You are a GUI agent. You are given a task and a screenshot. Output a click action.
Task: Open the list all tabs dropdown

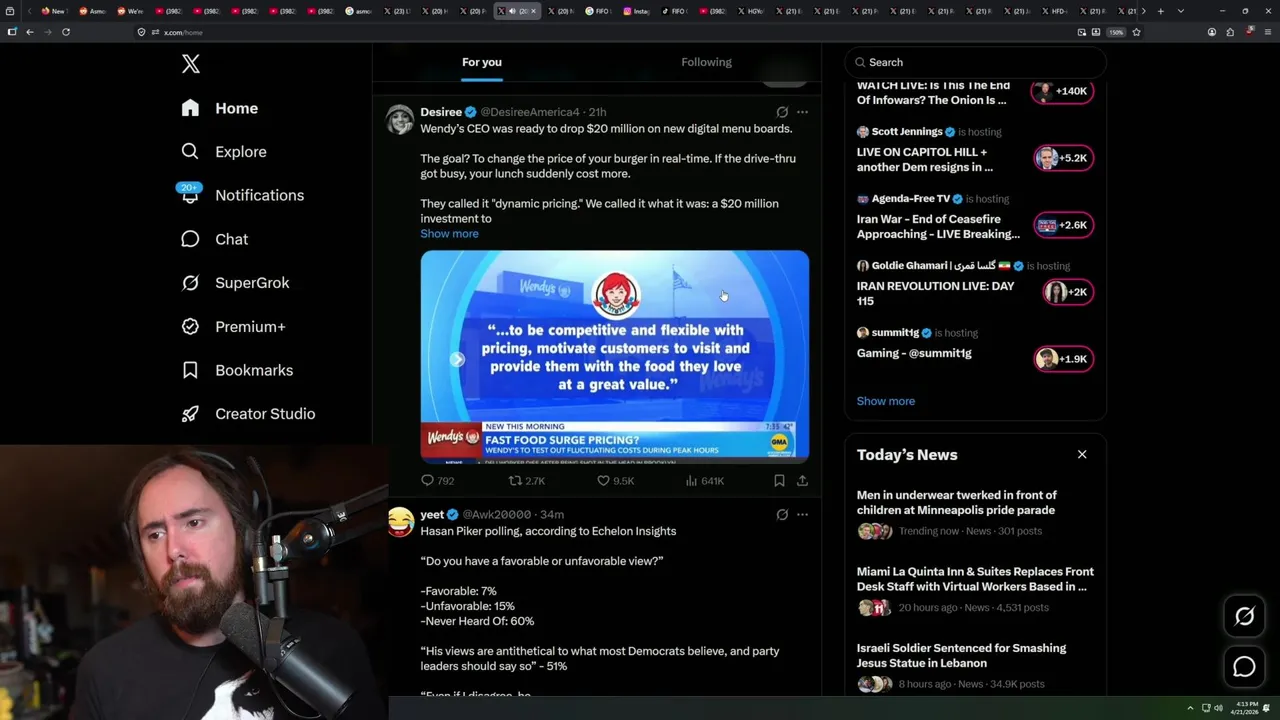point(1181,11)
